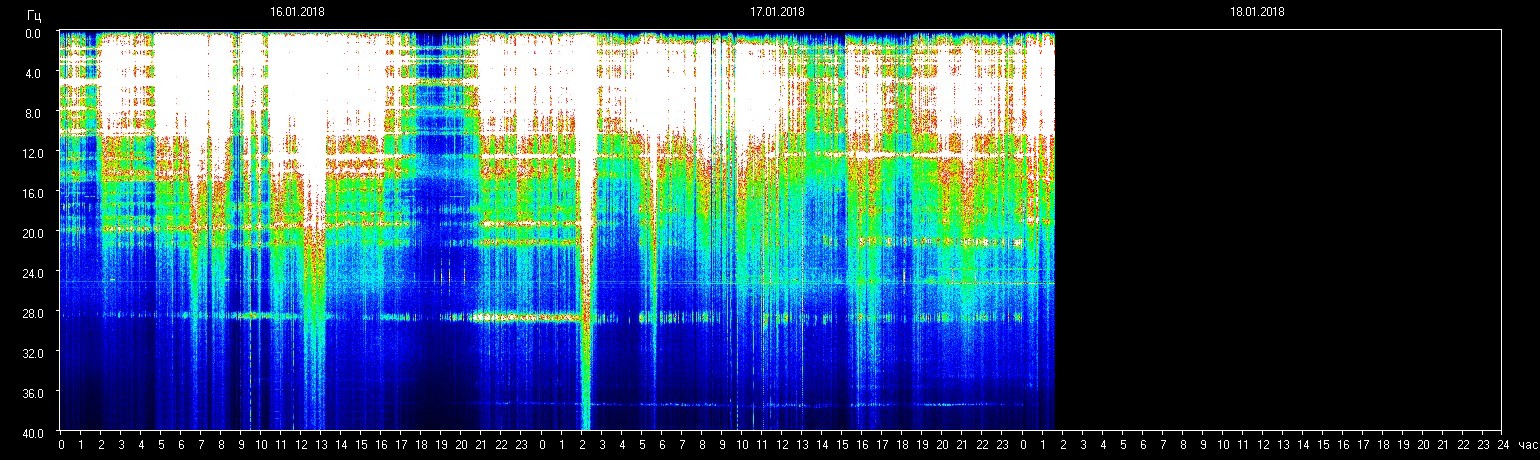The width and height of the screenshot is (1540, 460).
Task: Click hour 12 tick under 17.01.2018
Action: click(782, 444)
